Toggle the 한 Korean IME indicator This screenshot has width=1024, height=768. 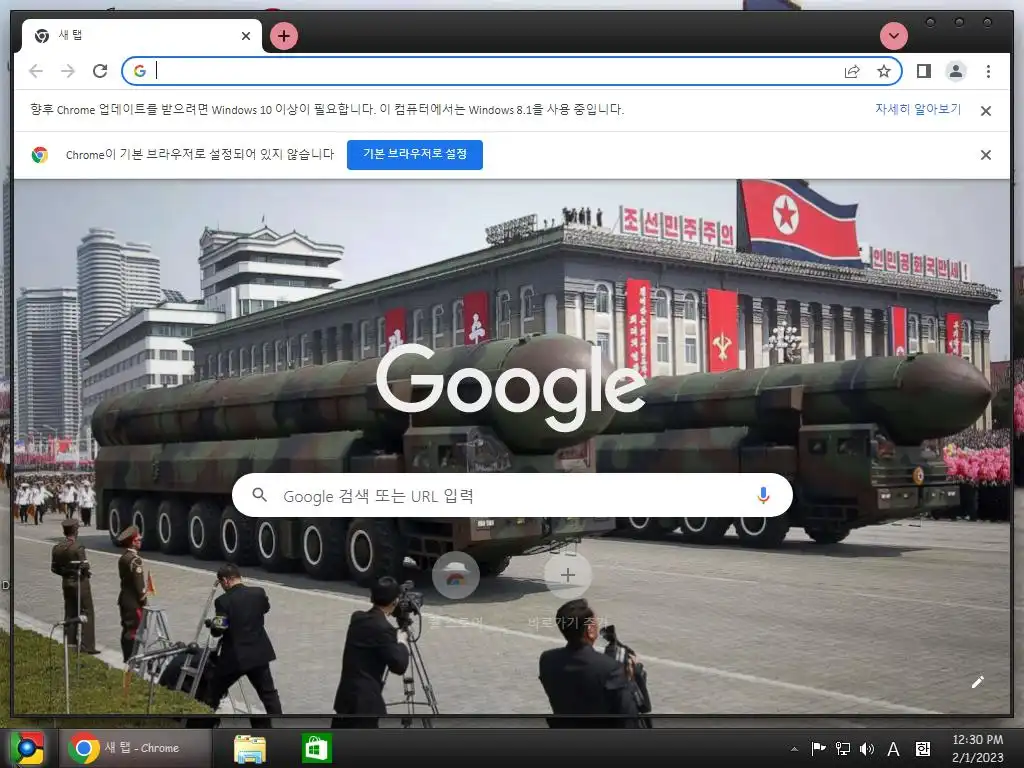[x=923, y=749]
